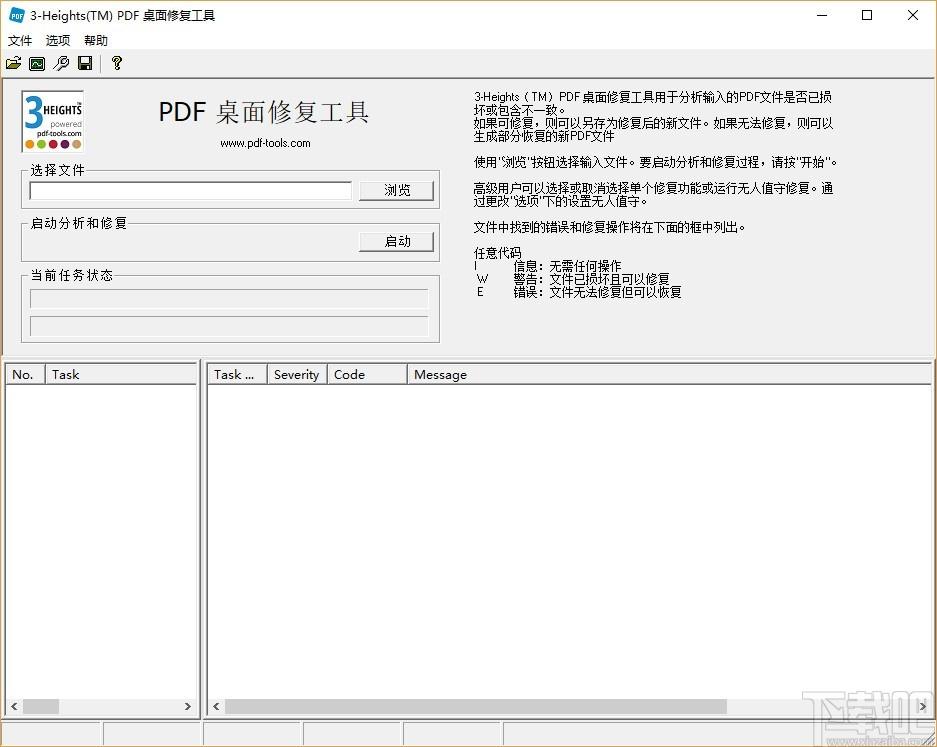Screen dimensions: 937x747
Task: Click the 任意代码 legend heading
Action: [497, 253]
